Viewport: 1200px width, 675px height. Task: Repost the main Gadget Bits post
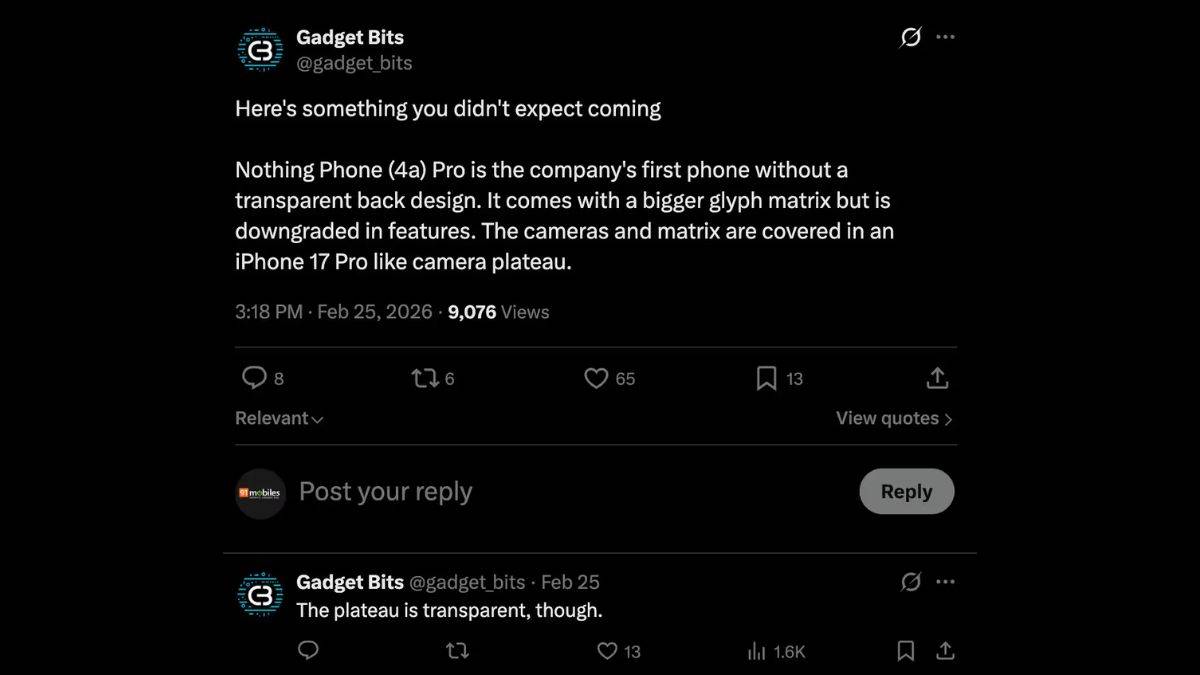(423, 378)
